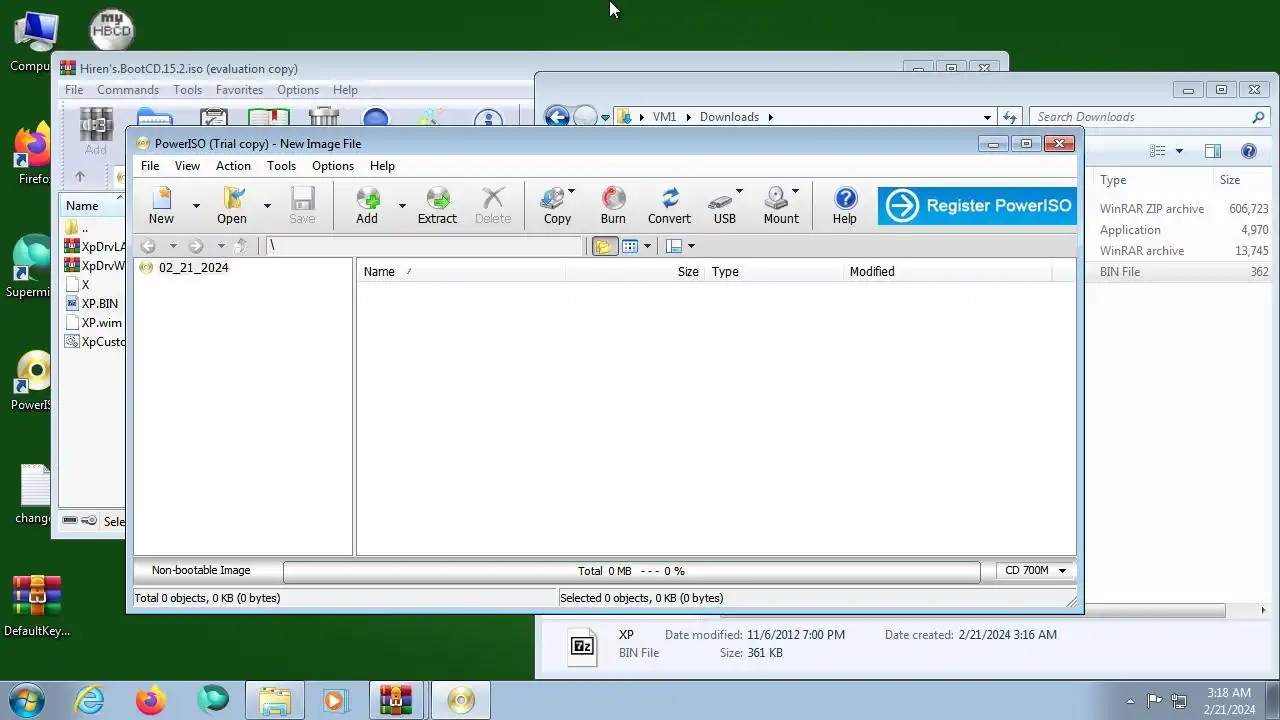
Task: Click the Explorer help question-mark icon
Action: tap(1249, 151)
